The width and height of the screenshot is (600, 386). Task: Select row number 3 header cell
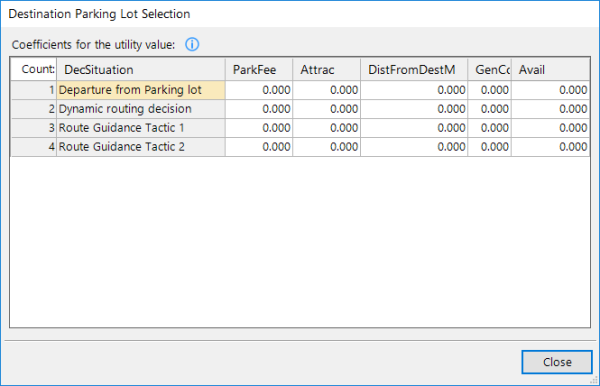34,128
